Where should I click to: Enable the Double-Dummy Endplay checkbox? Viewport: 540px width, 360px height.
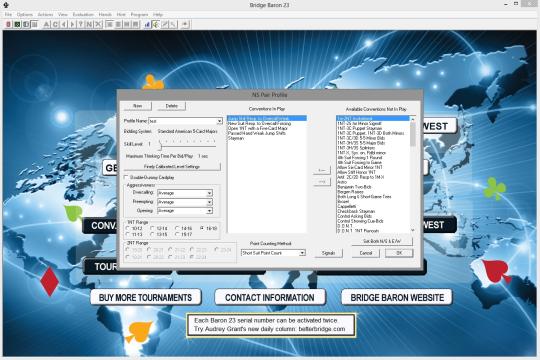click(126, 177)
